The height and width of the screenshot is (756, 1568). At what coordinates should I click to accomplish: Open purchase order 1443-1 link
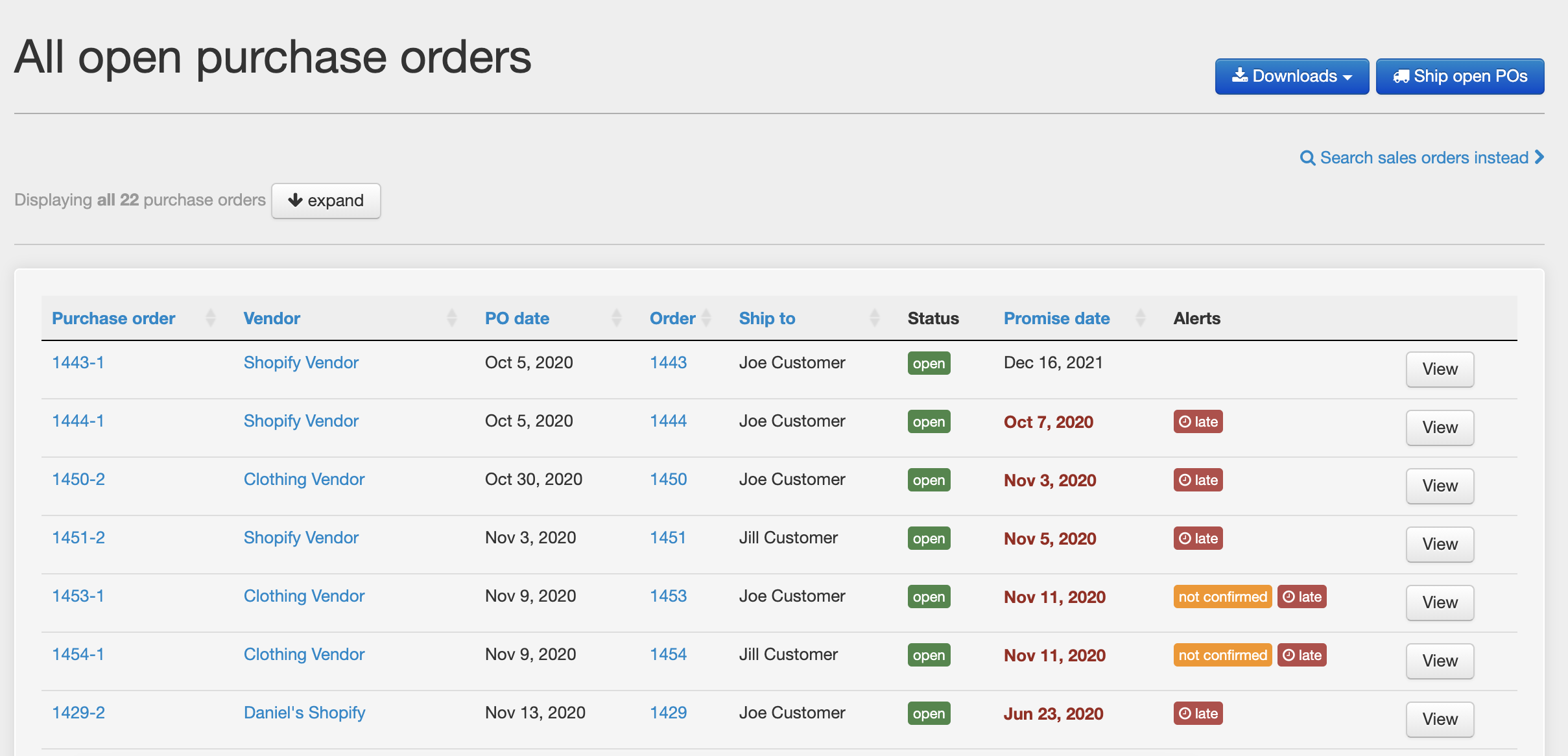point(78,362)
